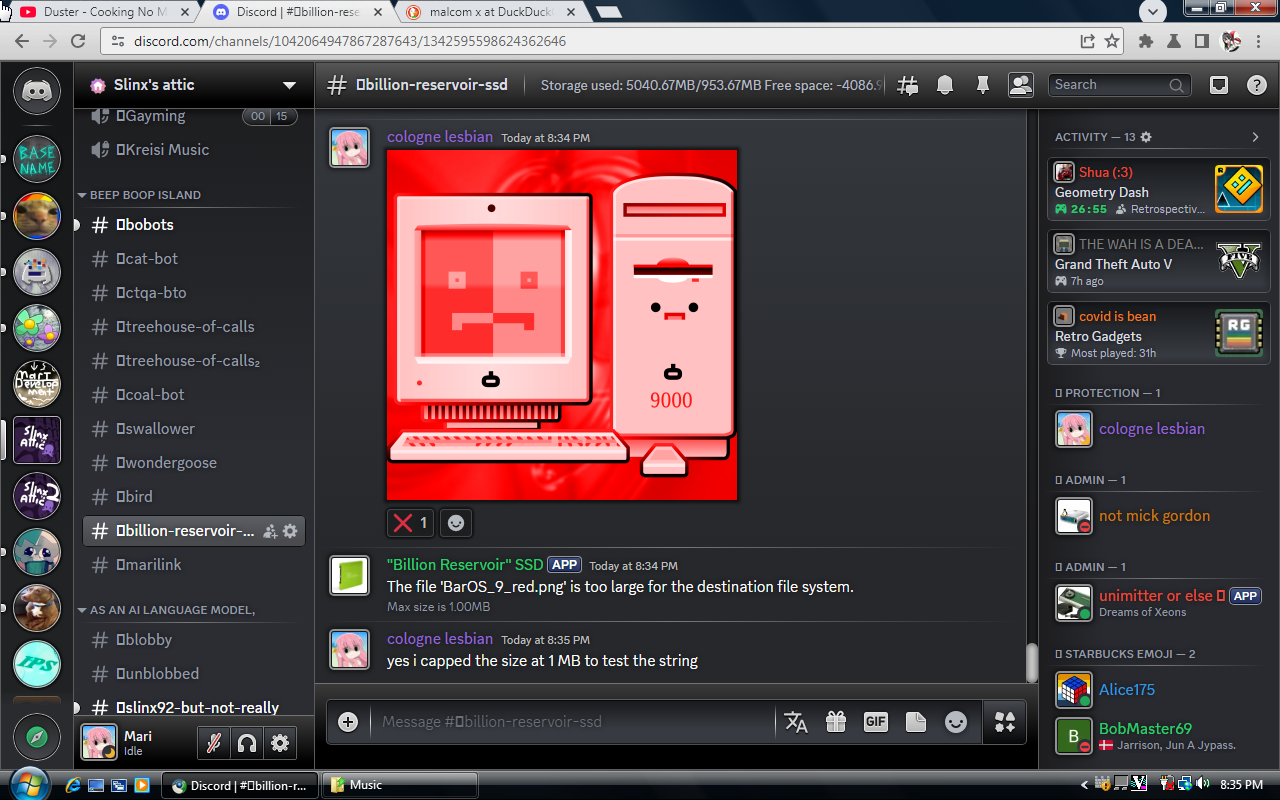
Task: Toggle deafen with headphones button
Action: pos(246,743)
